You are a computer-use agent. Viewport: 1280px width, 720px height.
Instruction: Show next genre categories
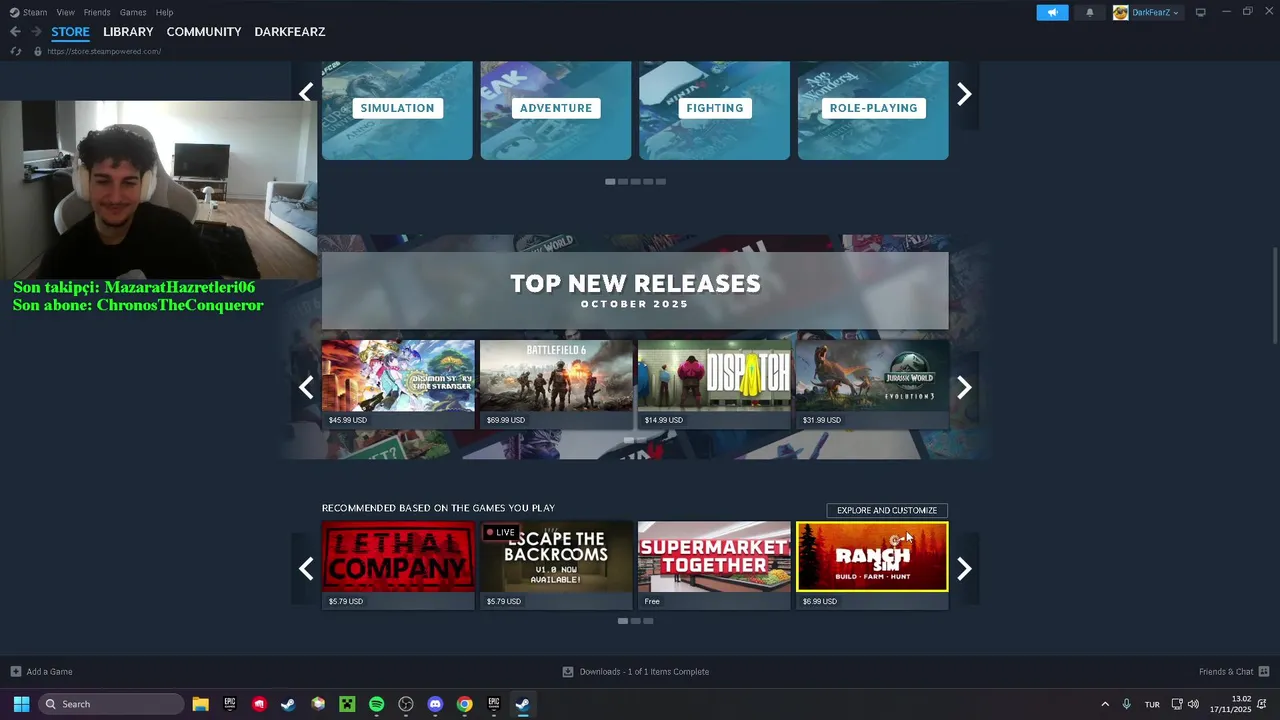[x=964, y=93]
